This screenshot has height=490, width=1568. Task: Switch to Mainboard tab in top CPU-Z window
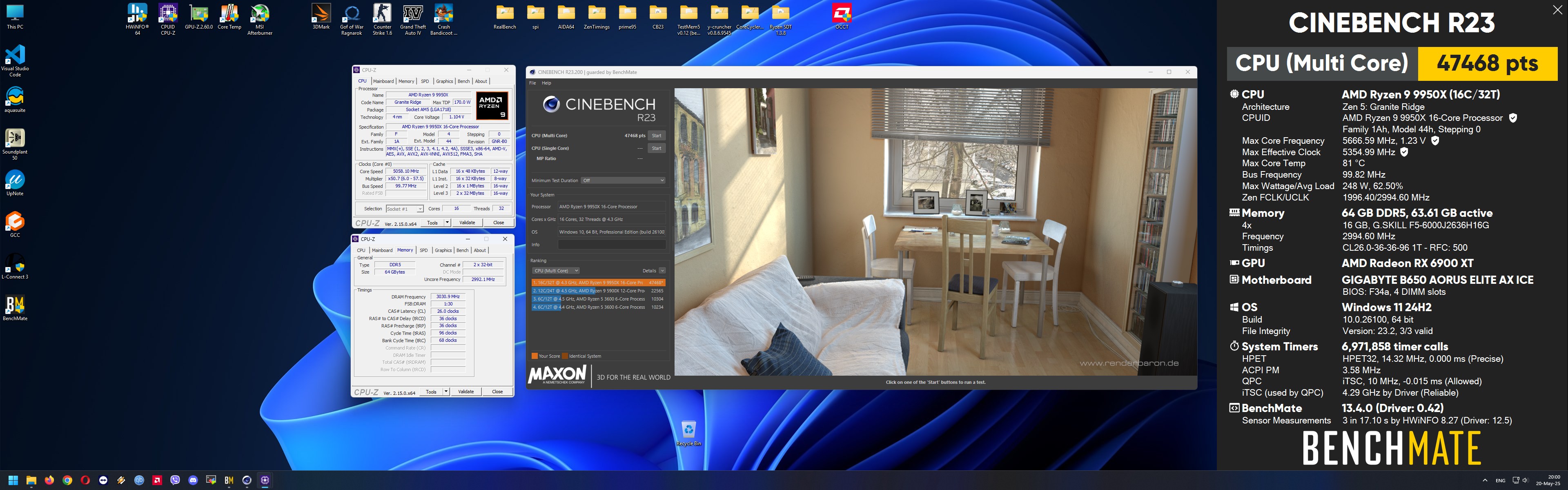click(383, 81)
